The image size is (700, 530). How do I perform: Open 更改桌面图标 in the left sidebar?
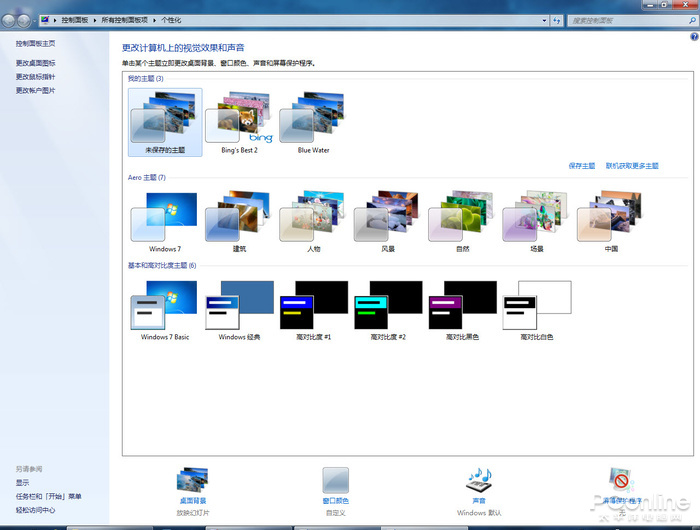pyautogui.click(x=35, y=63)
